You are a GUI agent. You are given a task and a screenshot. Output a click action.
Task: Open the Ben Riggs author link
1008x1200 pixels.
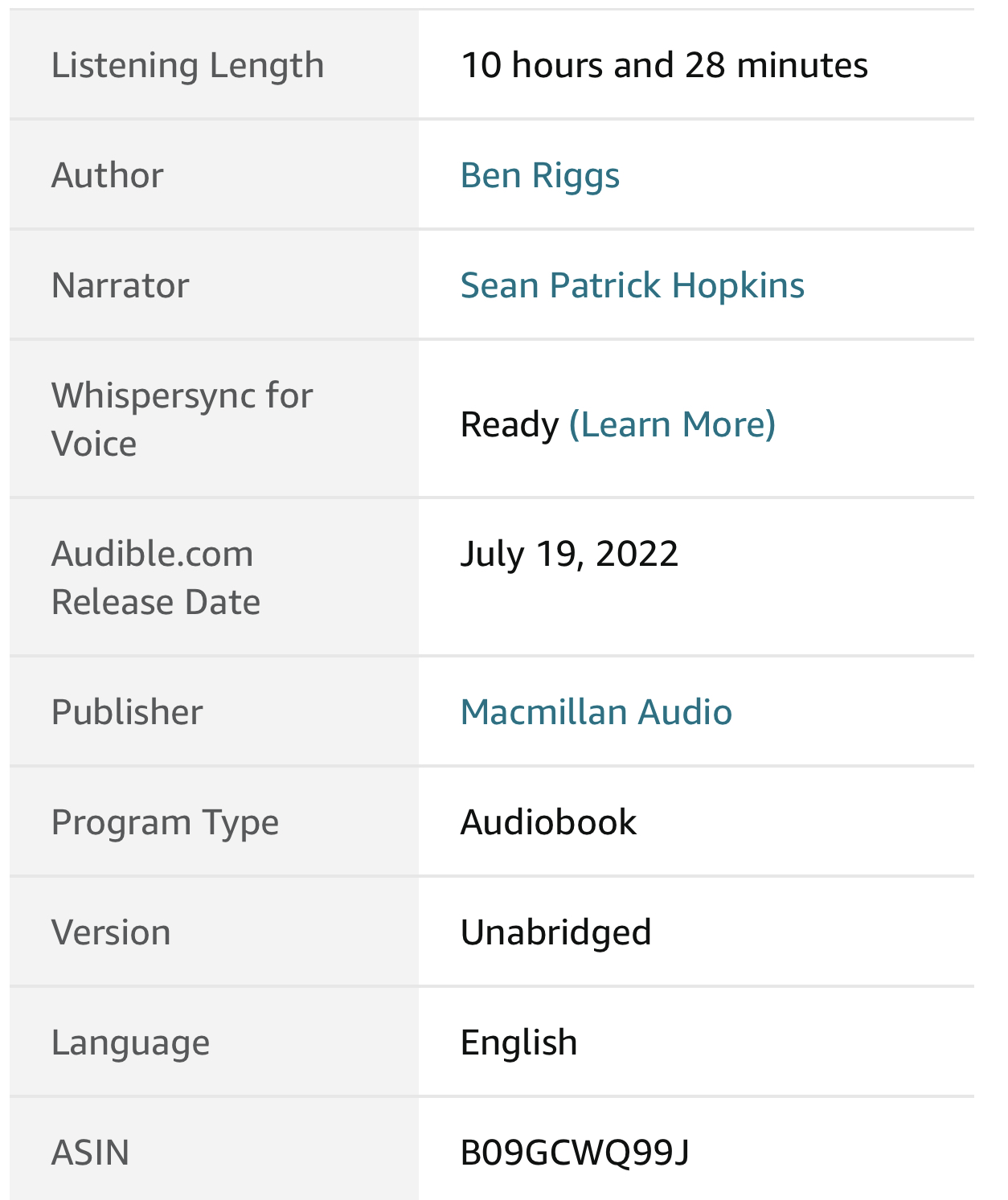(539, 175)
